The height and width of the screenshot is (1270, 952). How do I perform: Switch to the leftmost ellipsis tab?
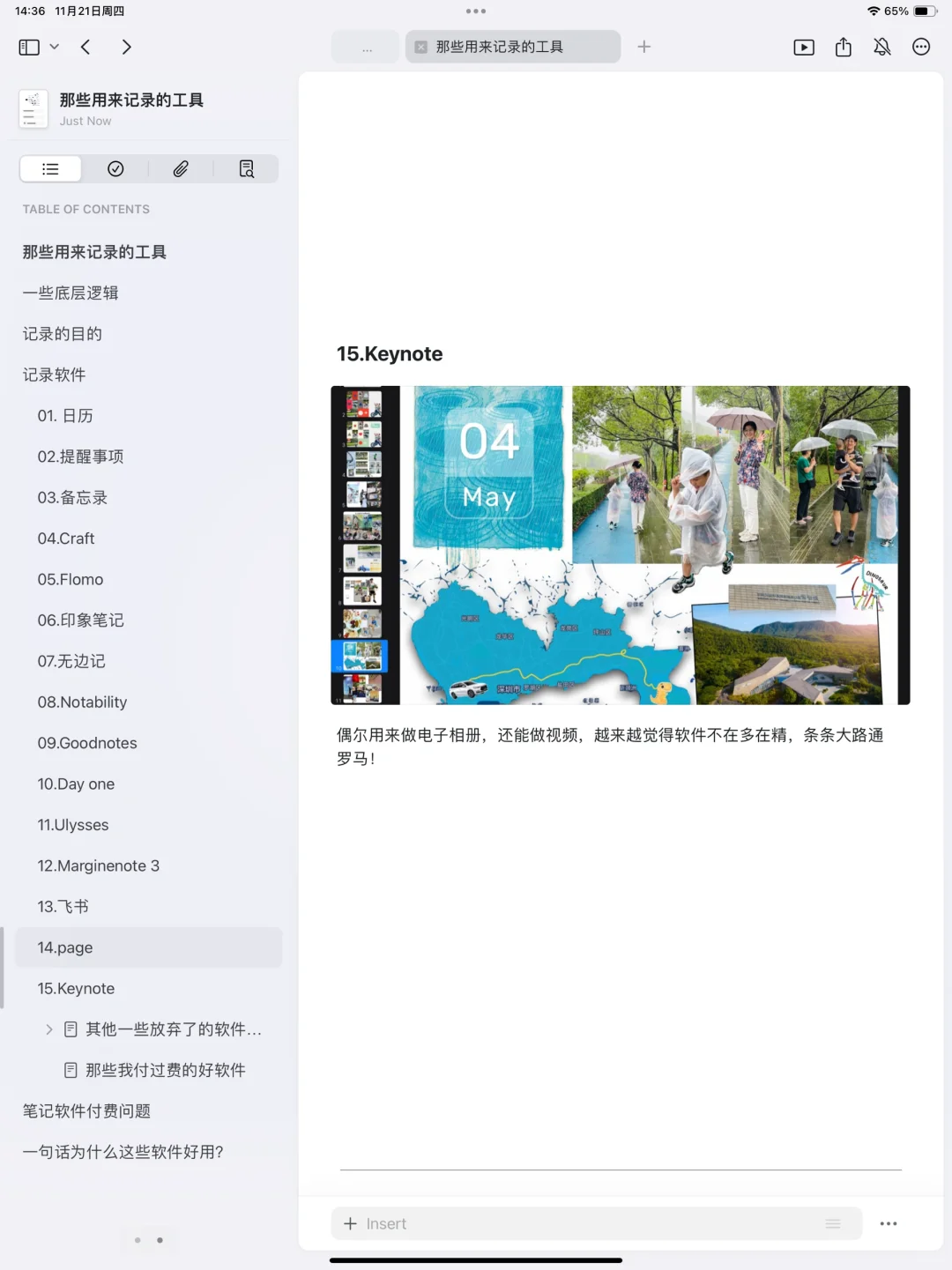[x=365, y=47]
